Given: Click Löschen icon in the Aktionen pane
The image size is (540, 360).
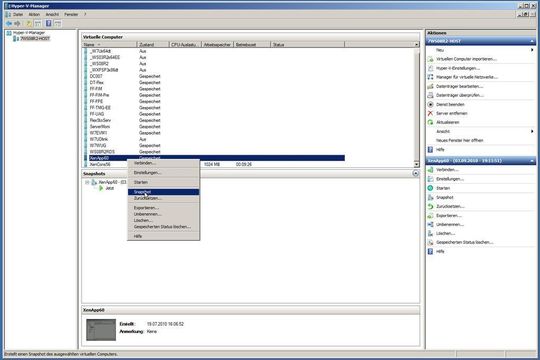Looking at the screenshot, I should [430, 234].
